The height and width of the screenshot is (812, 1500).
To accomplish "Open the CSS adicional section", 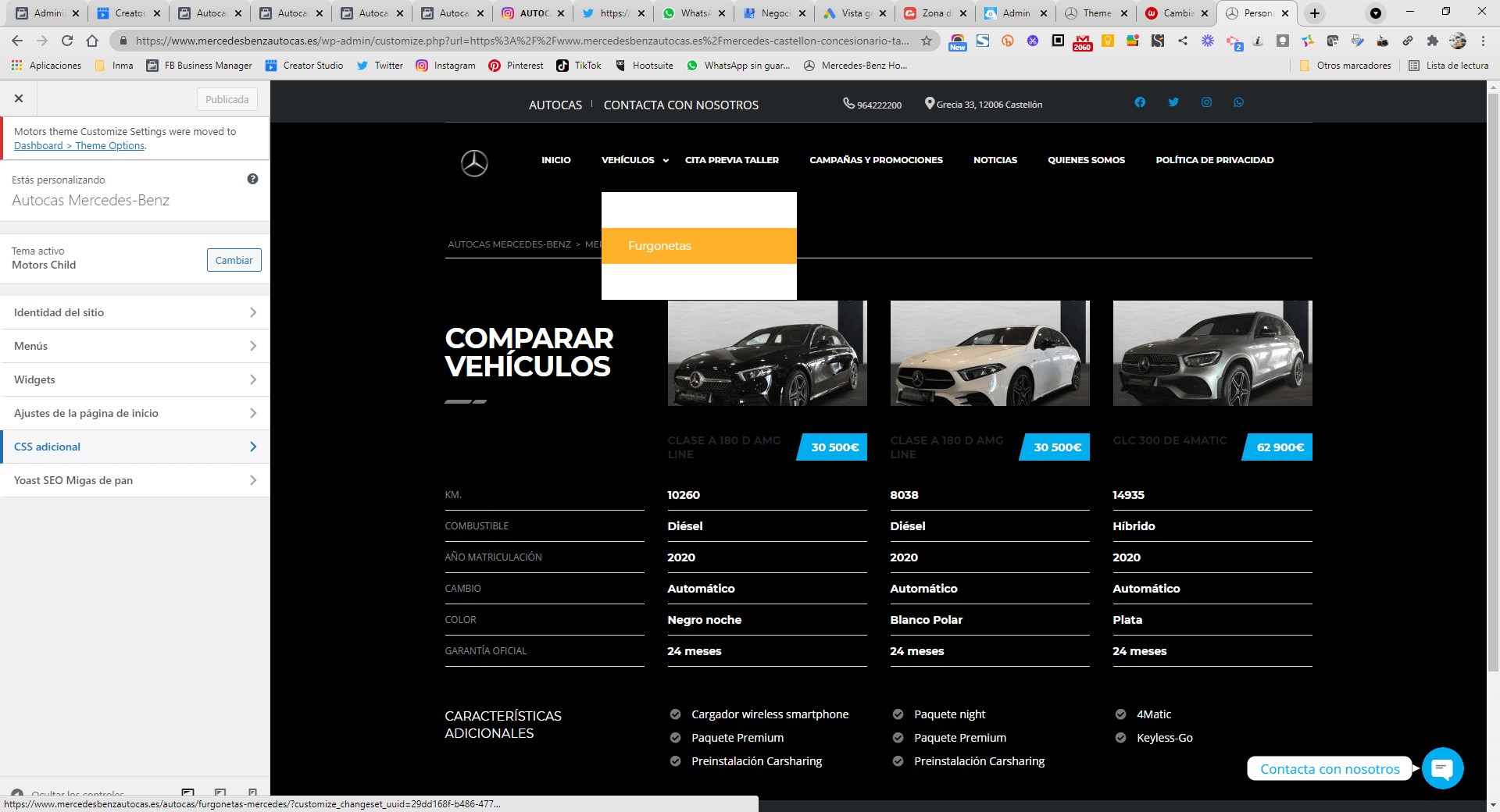I will [134, 447].
